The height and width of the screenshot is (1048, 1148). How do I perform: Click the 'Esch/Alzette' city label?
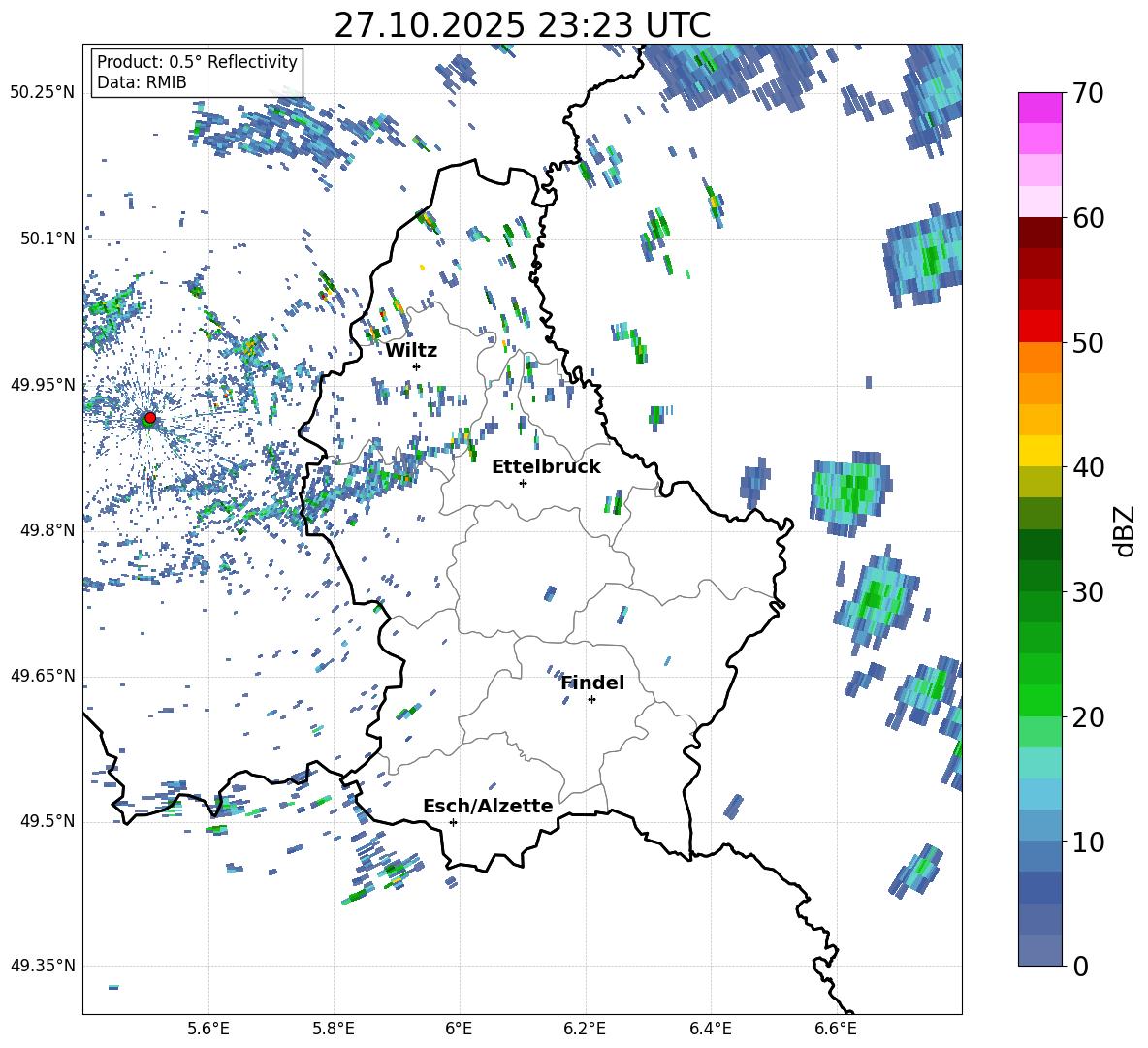tap(488, 806)
